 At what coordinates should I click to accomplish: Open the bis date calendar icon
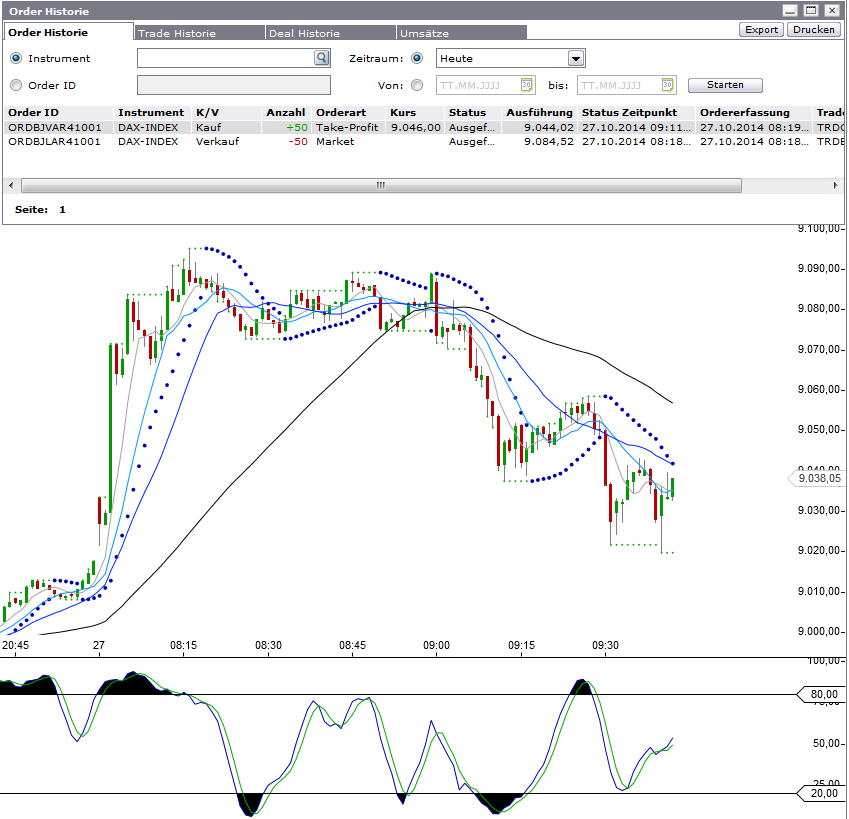[x=667, y=85]
